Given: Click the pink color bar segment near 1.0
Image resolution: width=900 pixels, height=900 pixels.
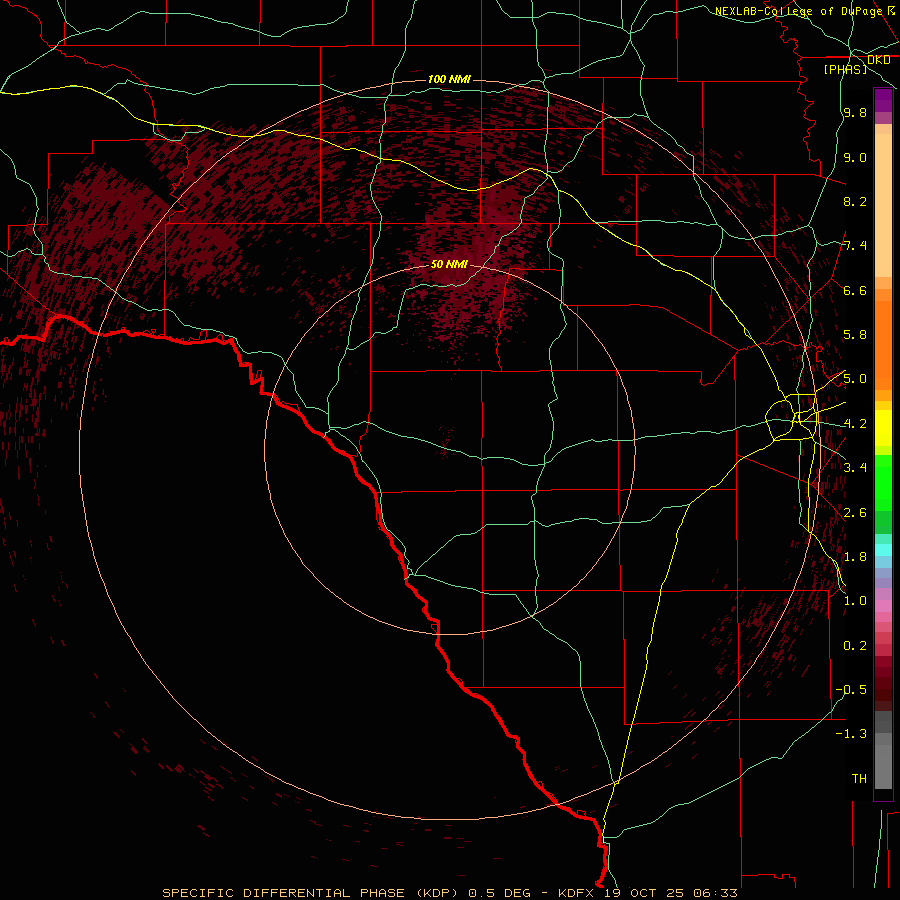Looking at the screenshot, I should click(883, 606).
